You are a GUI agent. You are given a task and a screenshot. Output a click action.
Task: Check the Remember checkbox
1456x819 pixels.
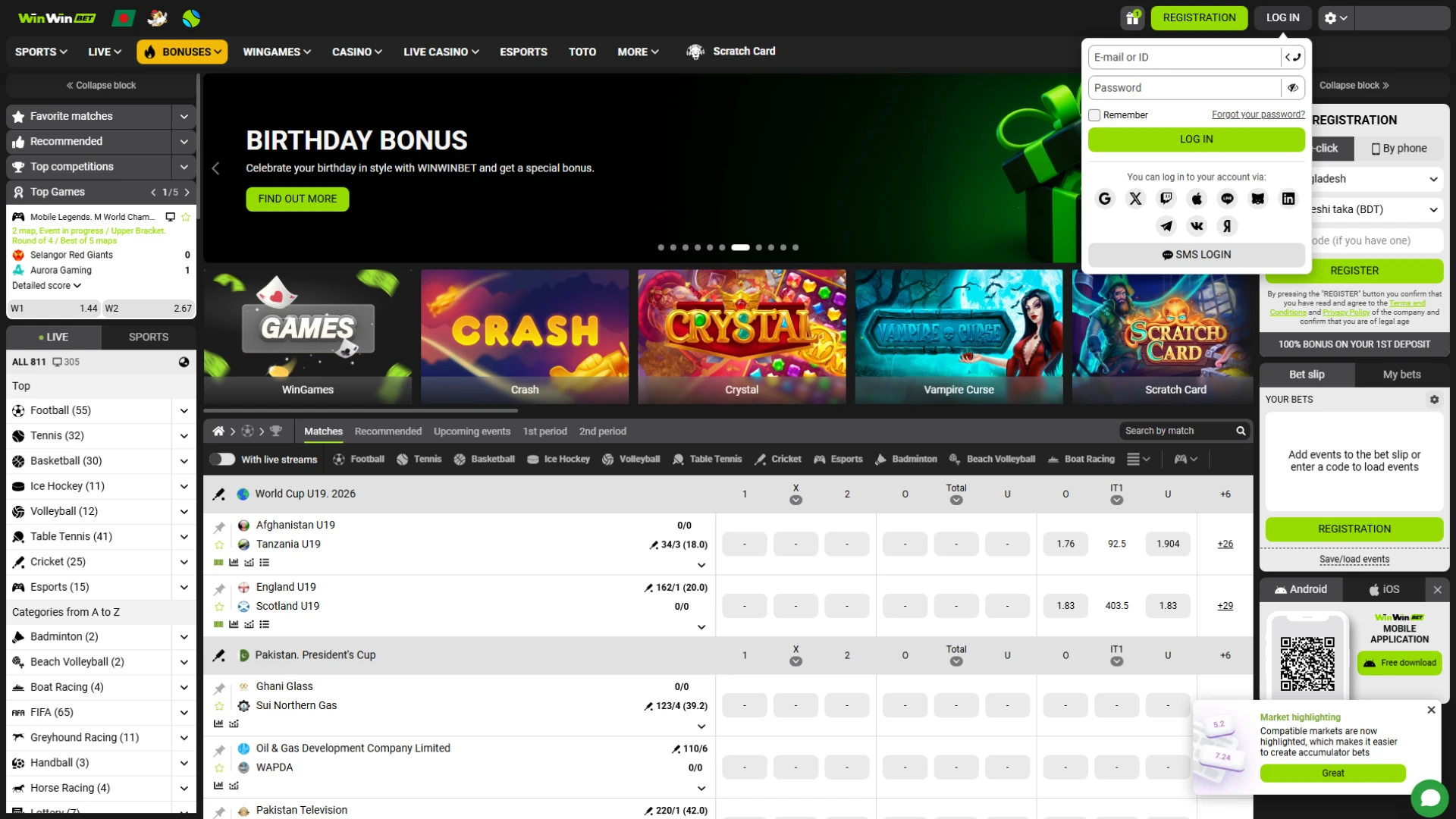point(1094,115)
